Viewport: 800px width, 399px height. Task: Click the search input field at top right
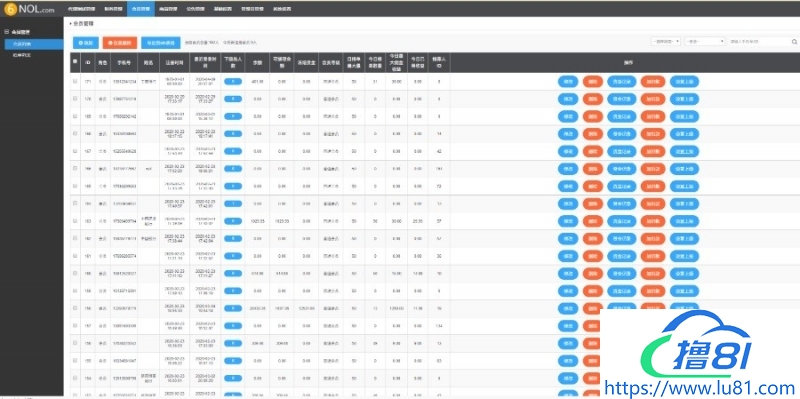tap(759, 41)
